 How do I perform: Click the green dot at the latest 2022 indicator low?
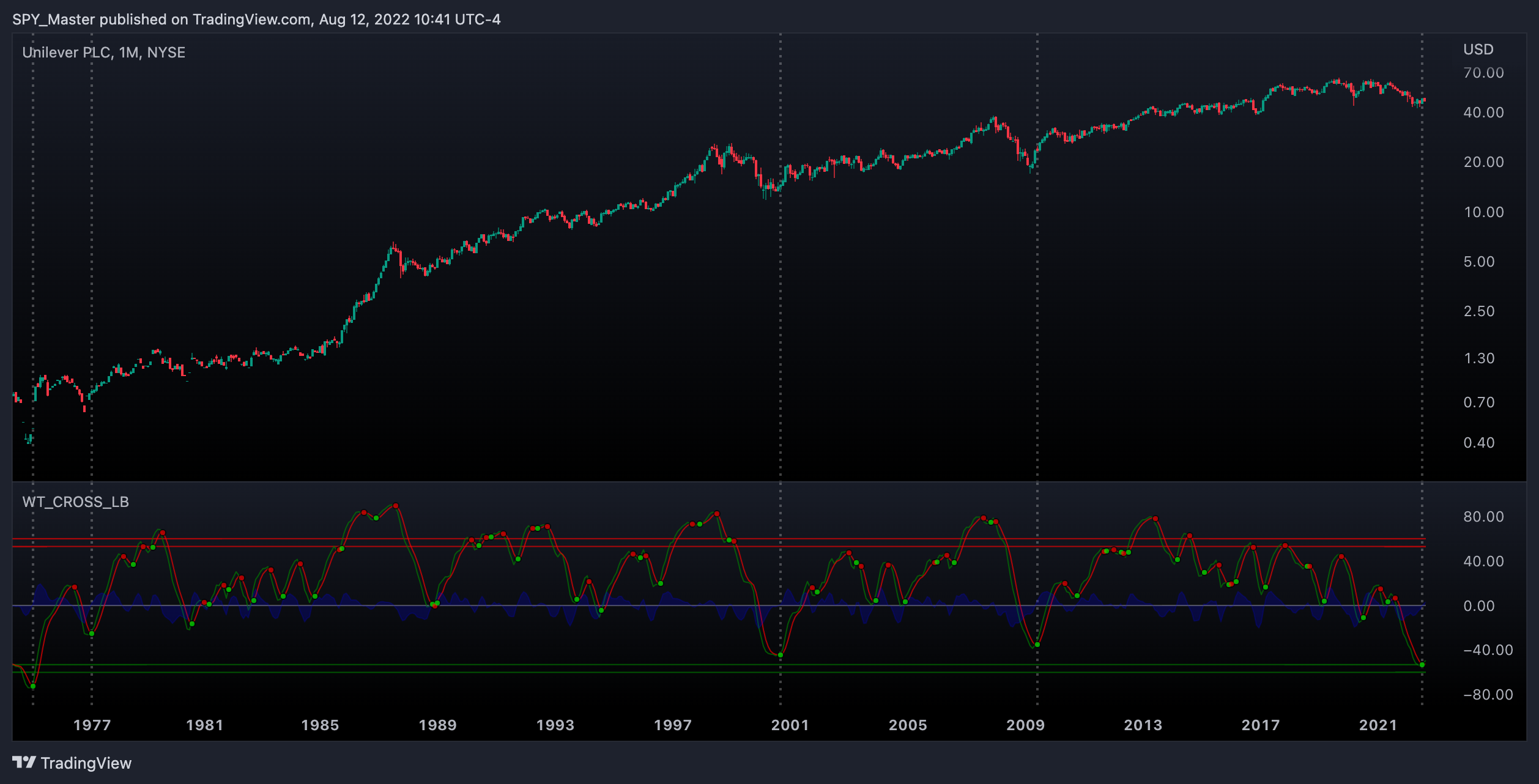tap(1422, 665)
